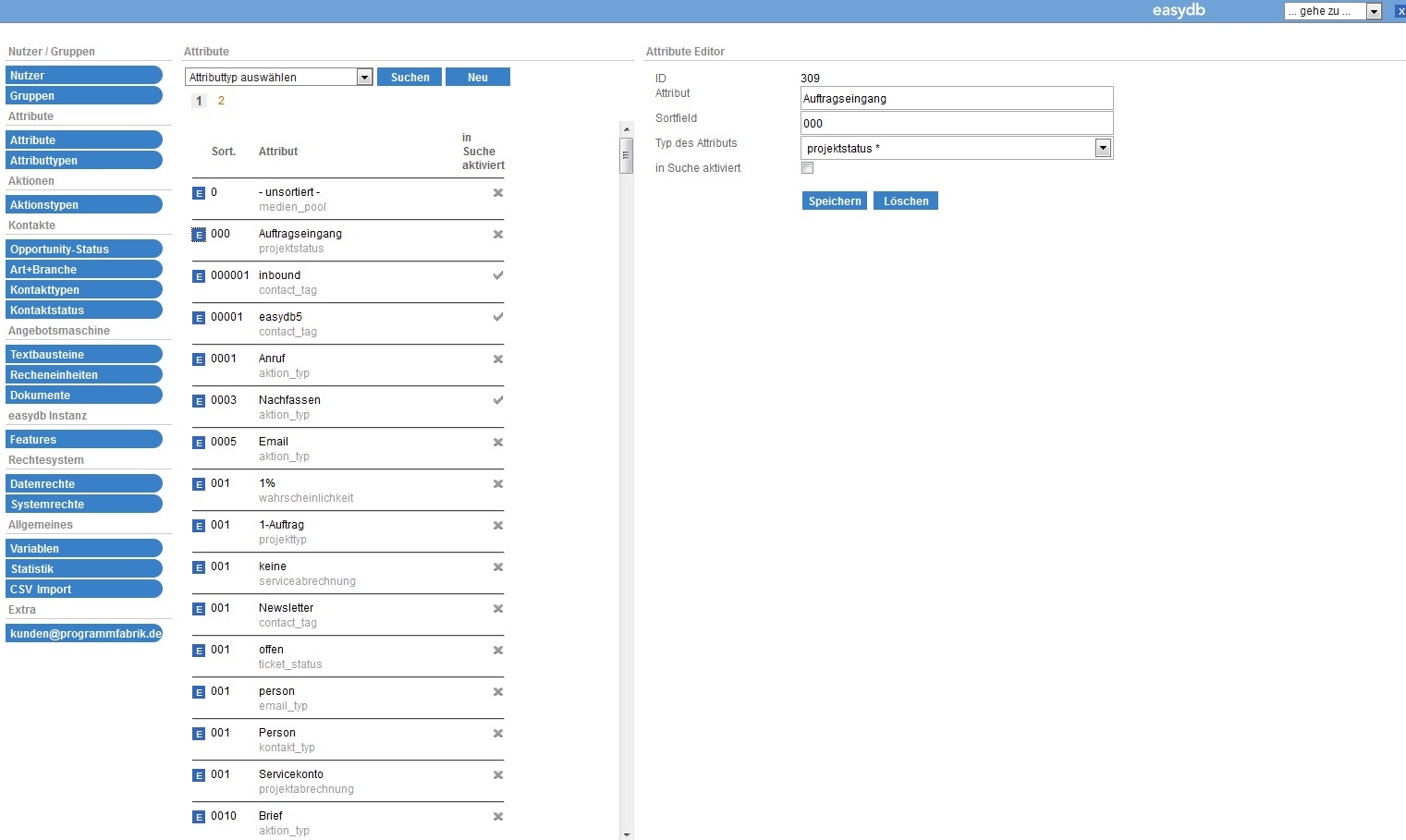The width and height of the screenshot is (1406, 840).
Task: Toggle search X mark for Auftragseingang
Action: pyautogui.click(x=498, y=235)
